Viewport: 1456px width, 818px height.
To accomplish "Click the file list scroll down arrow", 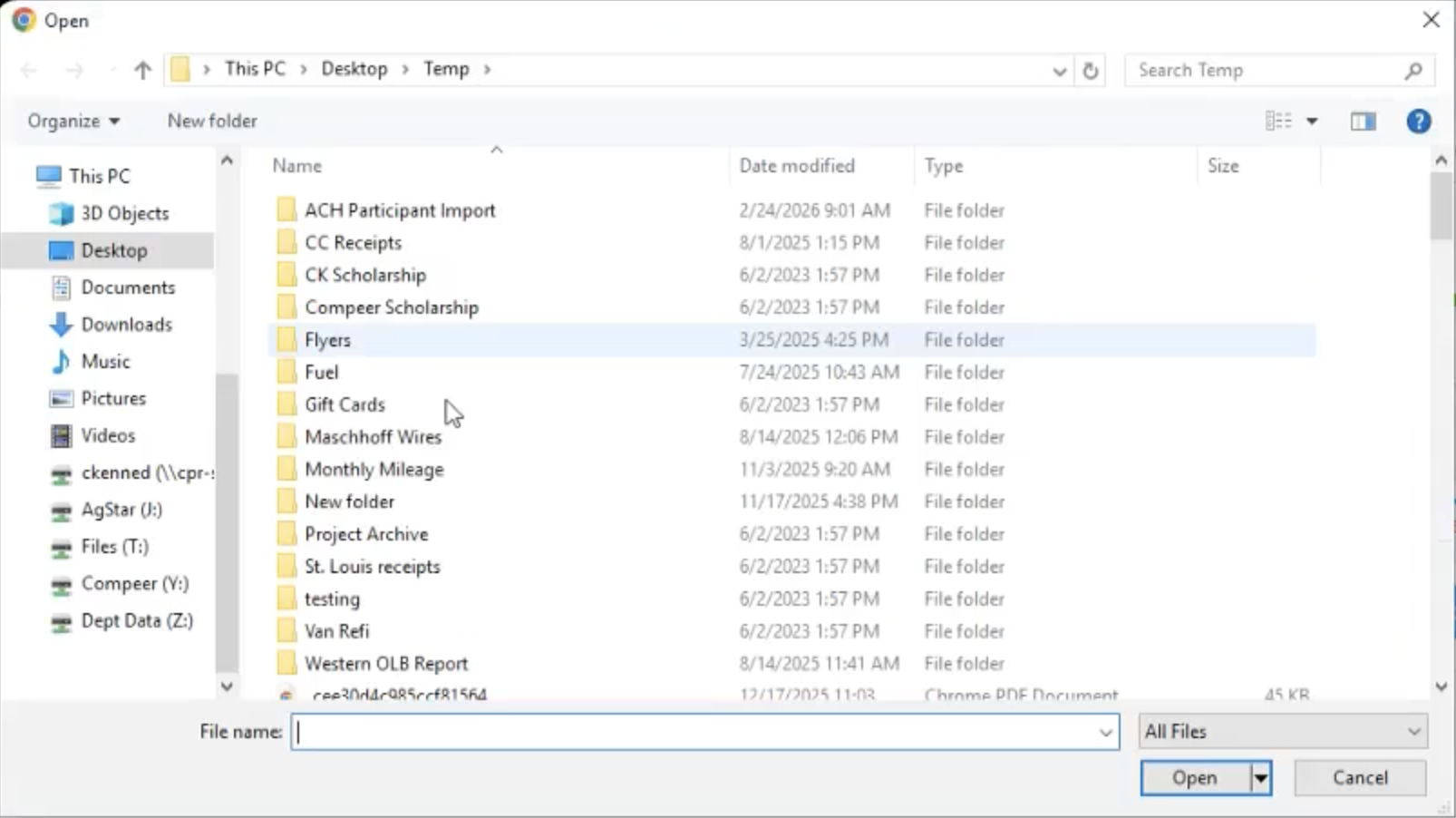I will pyautogui.click(x=1441, y=687).
